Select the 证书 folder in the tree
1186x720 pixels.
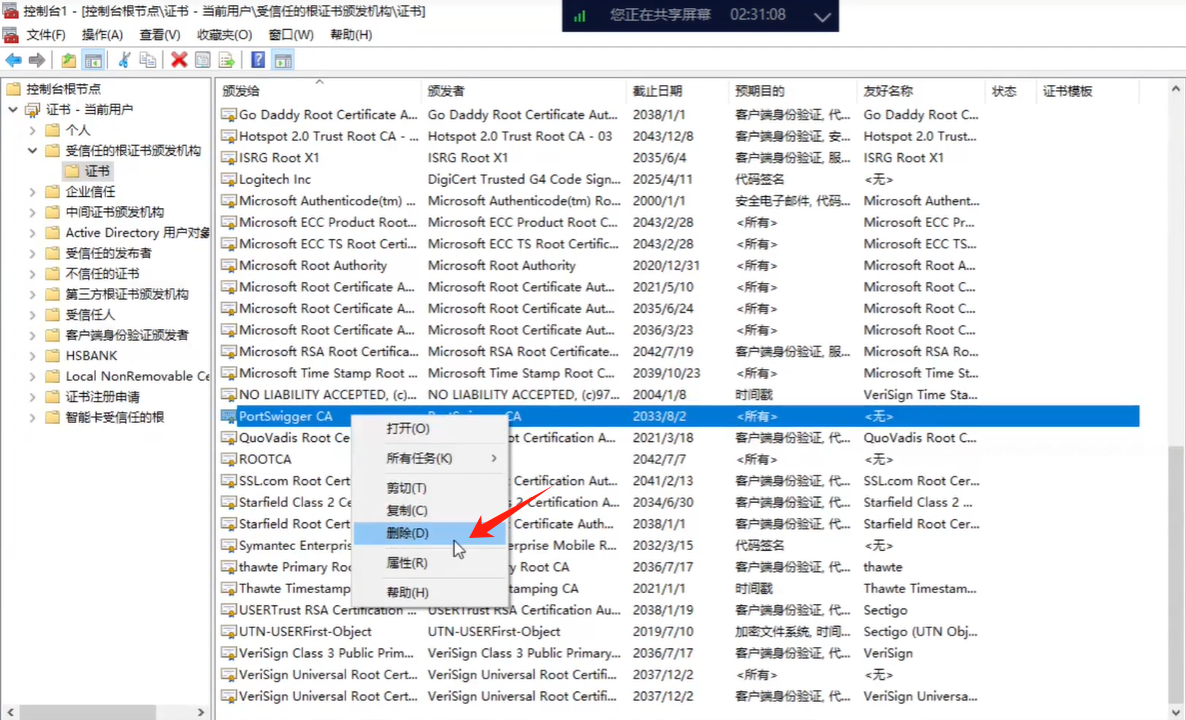click(97, 171)
